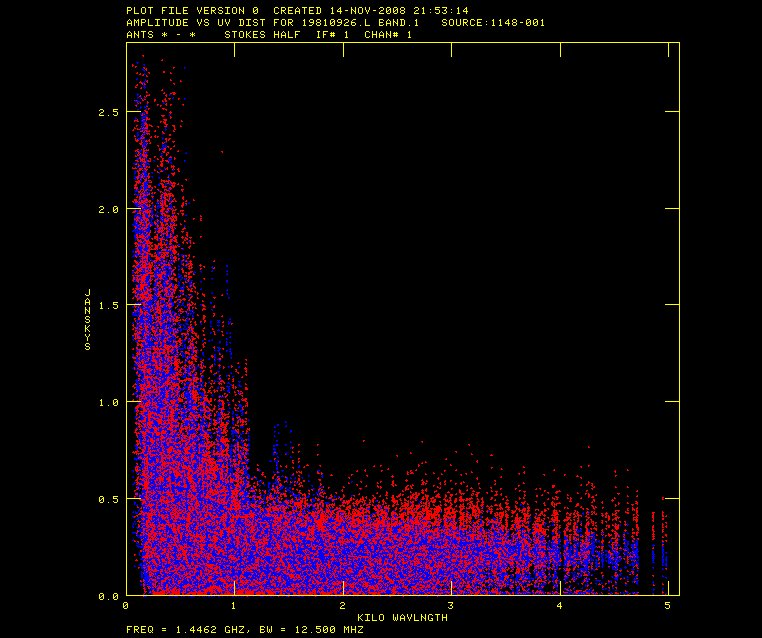
Task: Click the ANTS * - * label
Action: [161, 35]
